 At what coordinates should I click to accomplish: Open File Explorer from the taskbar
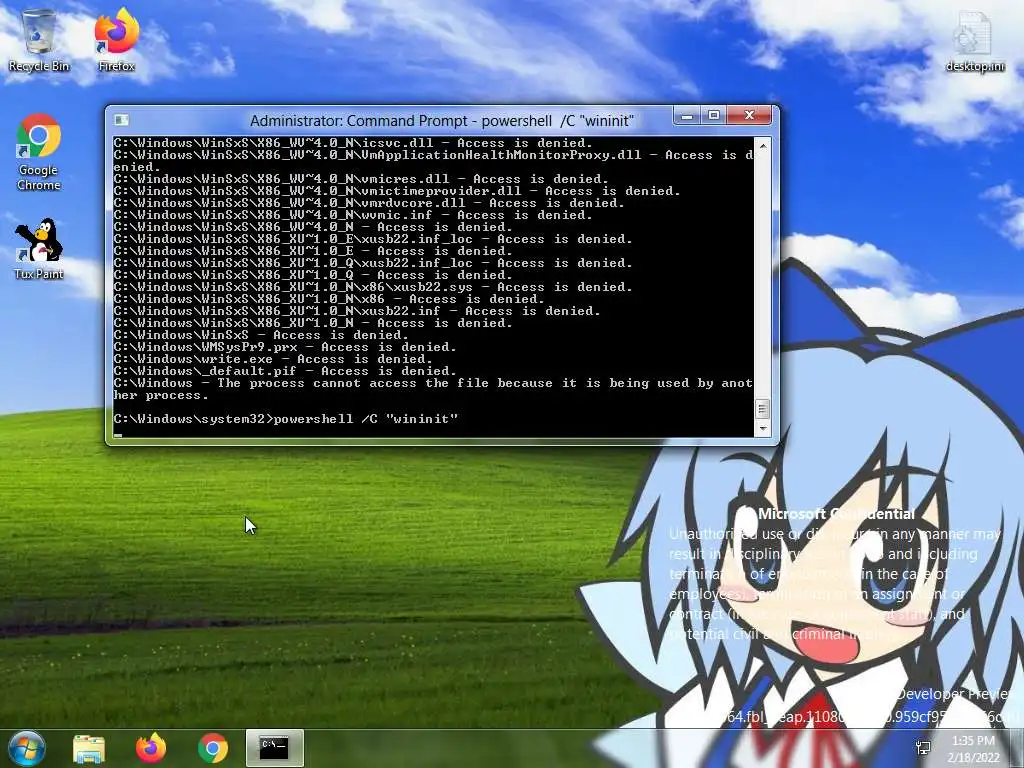point(89,748)
